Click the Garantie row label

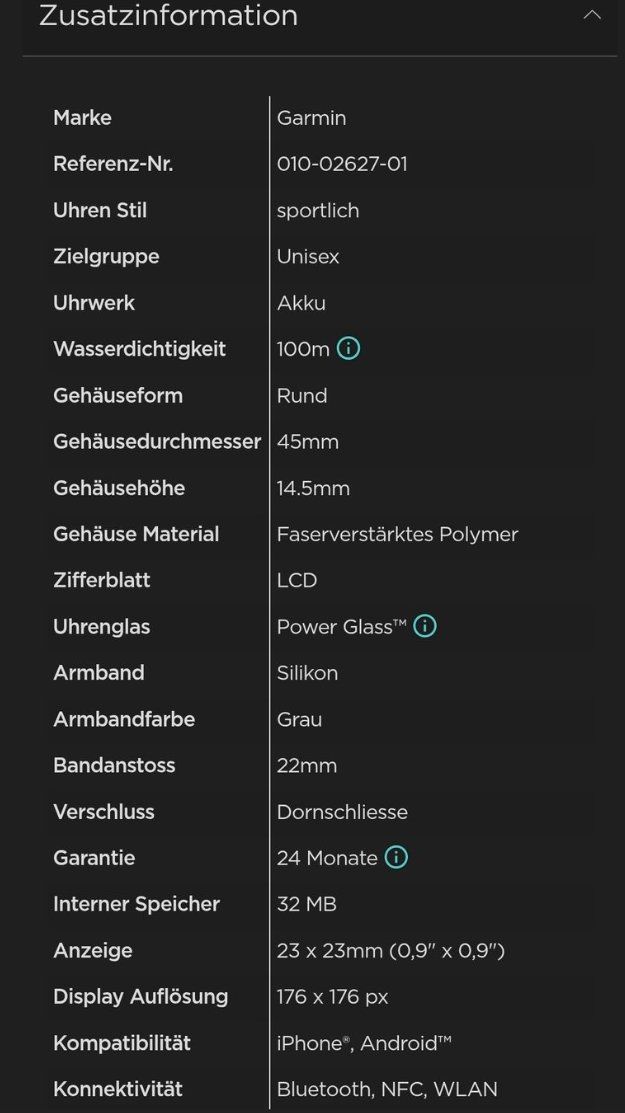point(94,857)
